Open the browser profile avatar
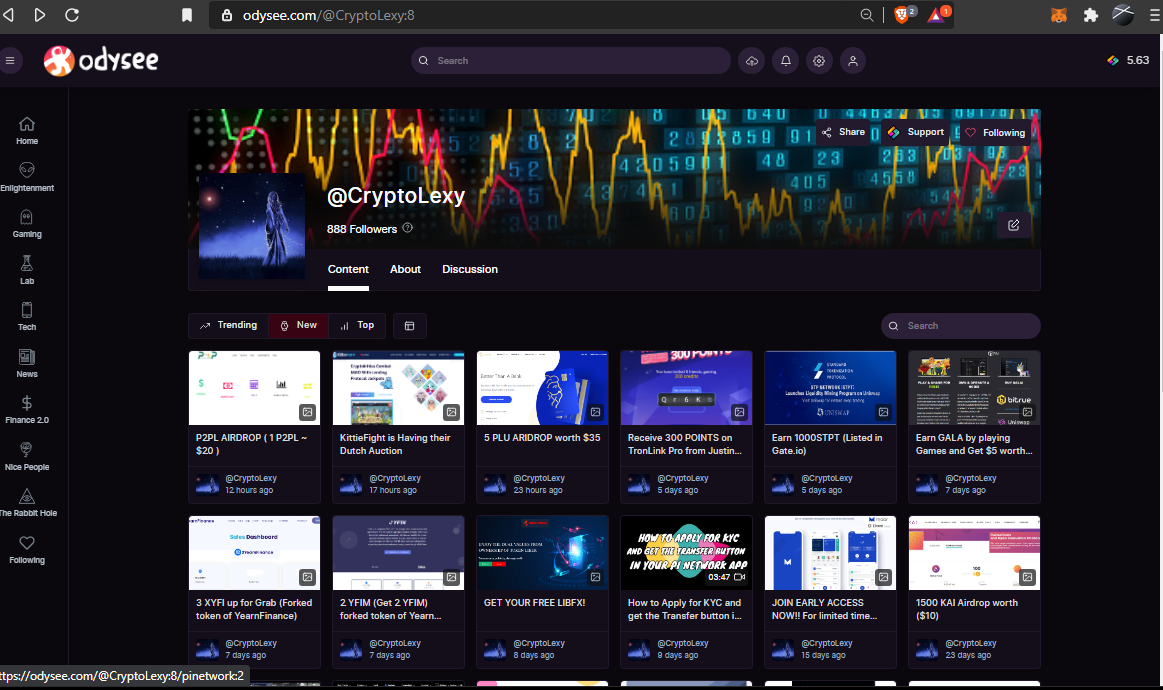This screenshot has width=1163, height=690. coord(1123,15)
